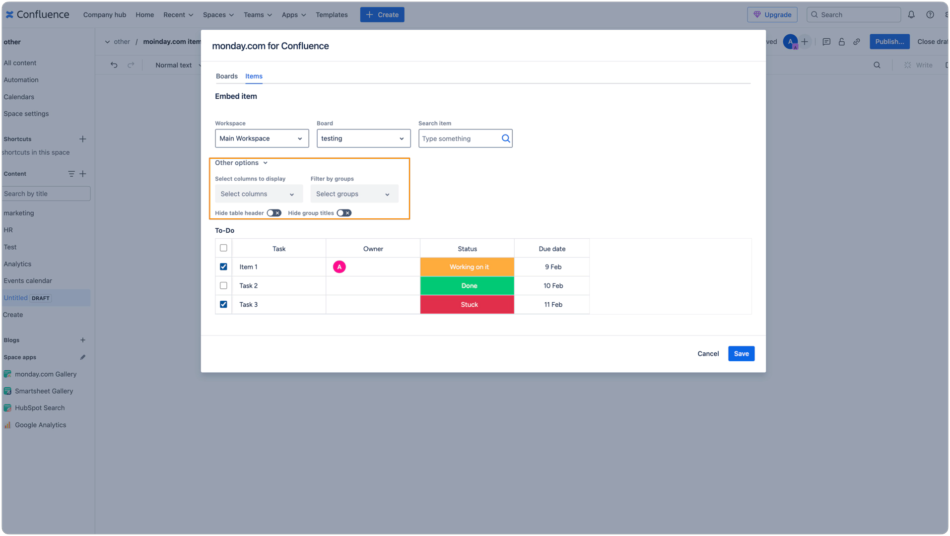Click the top Search field
The image size is (950, 536).
854,15
